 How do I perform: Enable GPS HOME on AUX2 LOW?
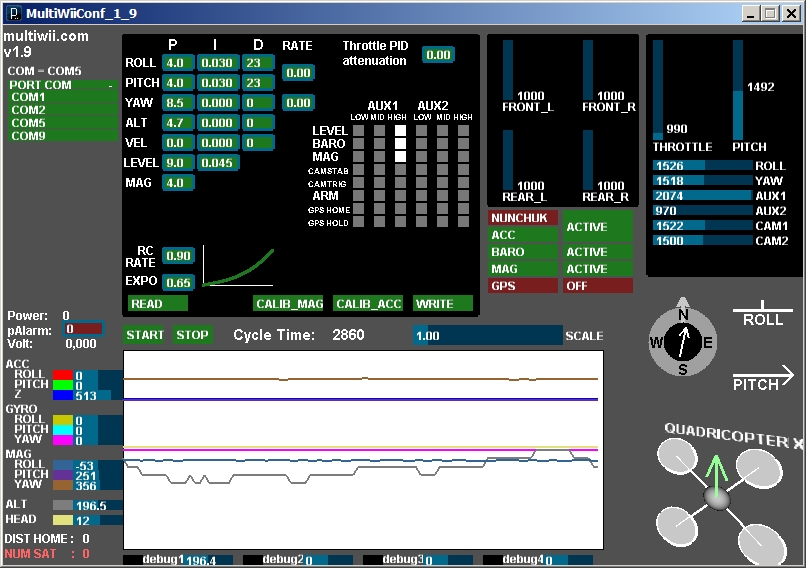[x=422, y=209]
